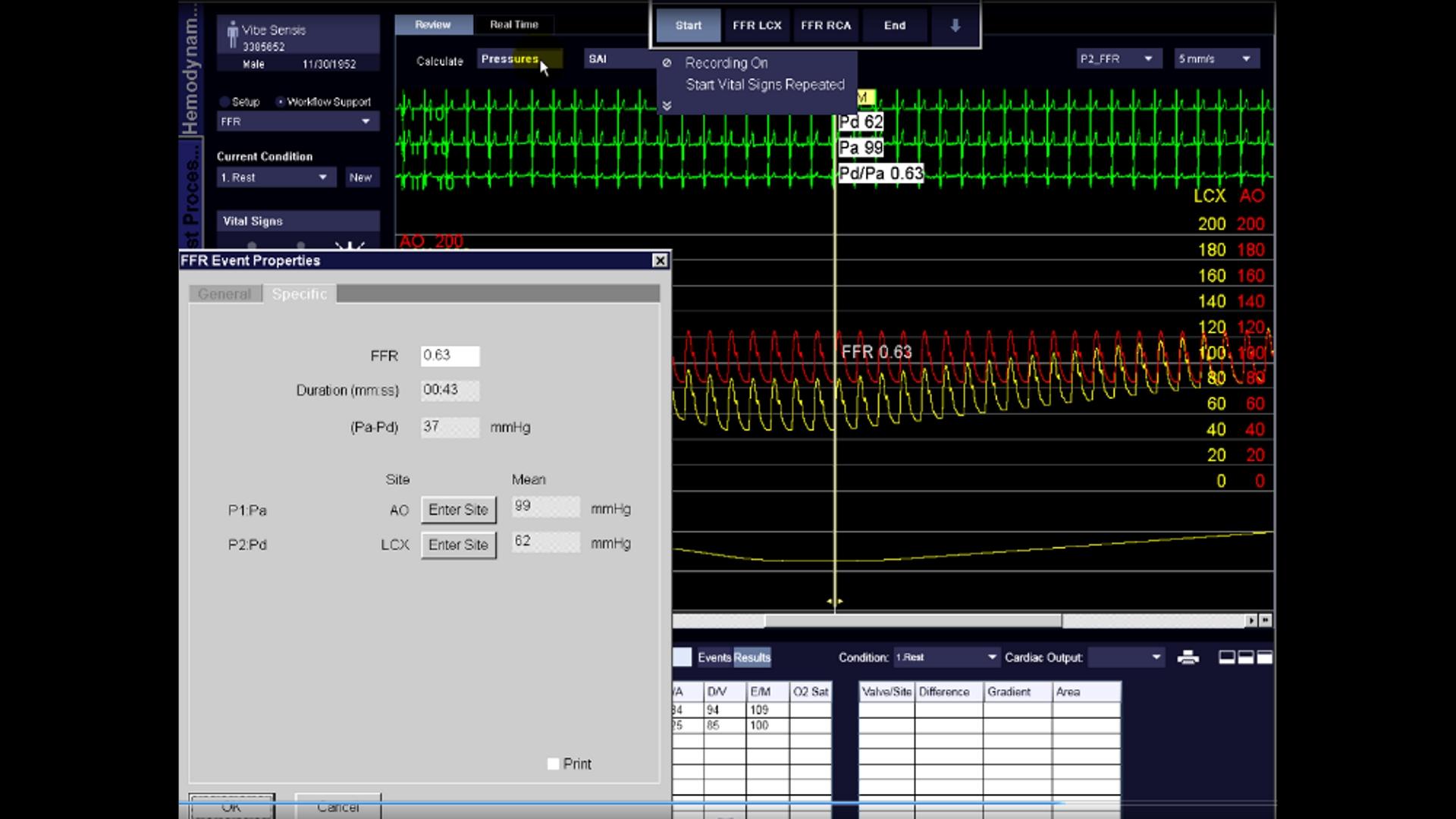Click the Vital Signs waveform icon
1456x819 pixels.
350,244
